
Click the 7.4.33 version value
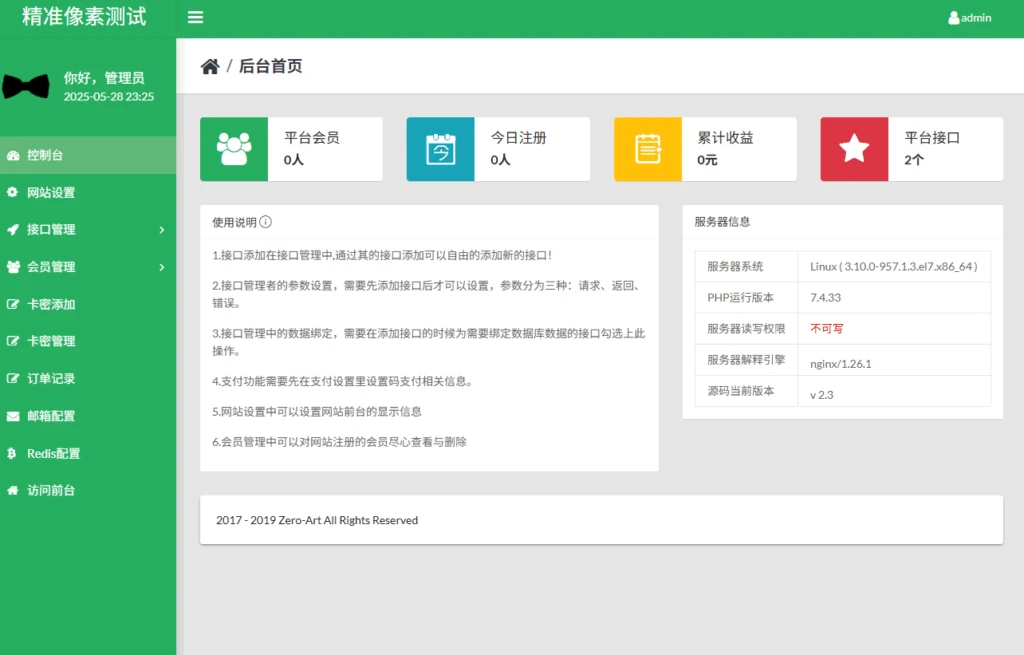(825, 298)
